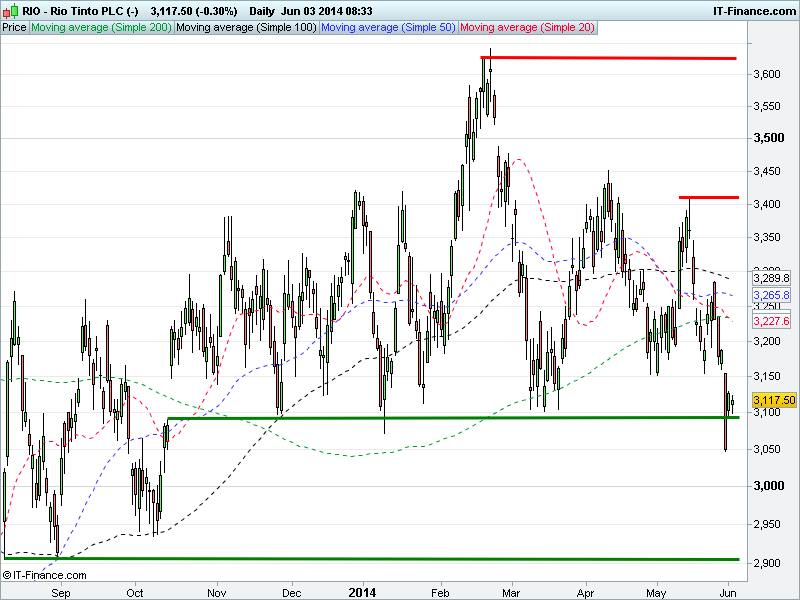
Task: Select Moving average (Simple 200) tab
Action: point(101,28)
